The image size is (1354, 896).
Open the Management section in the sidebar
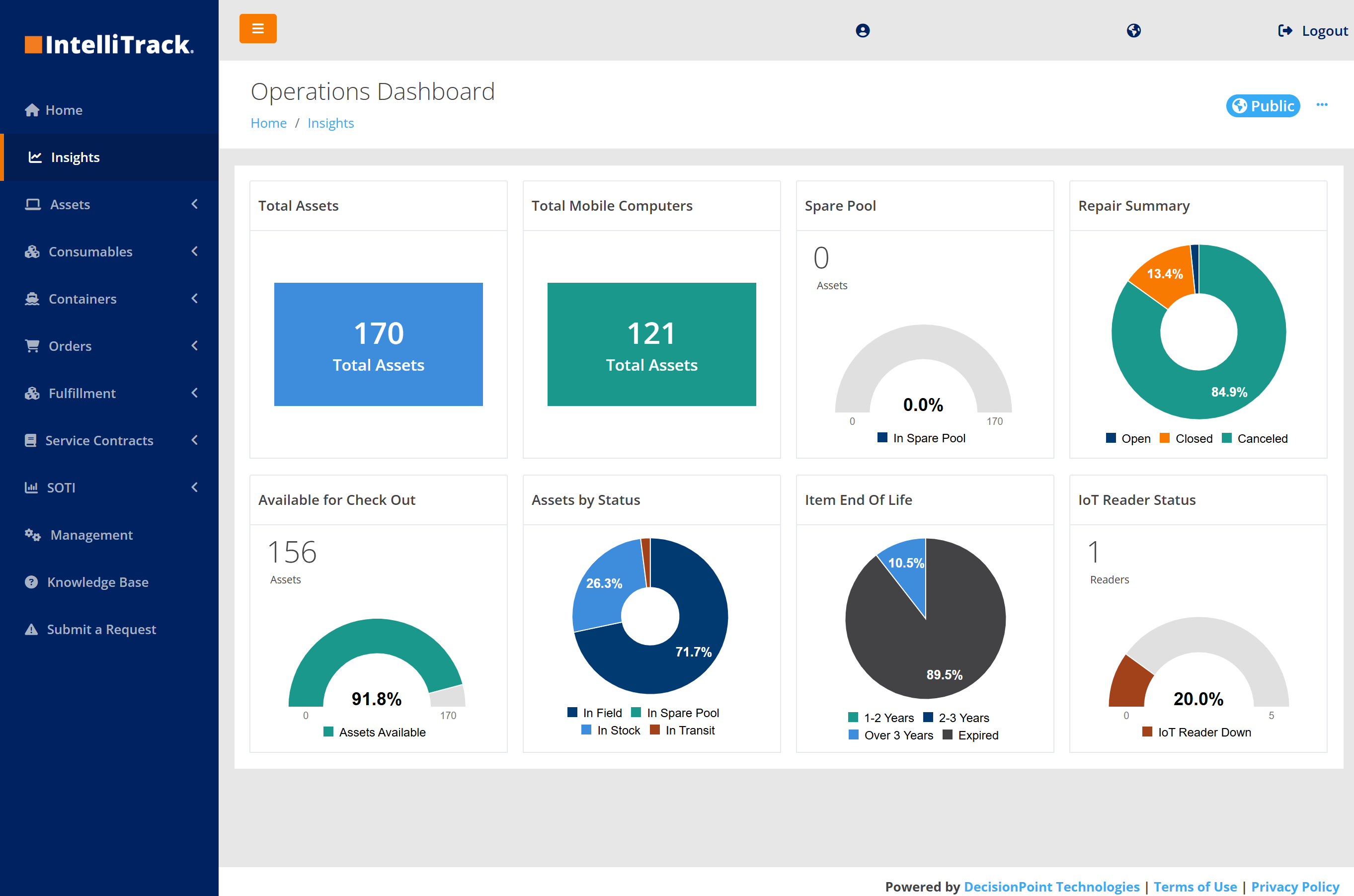click(x=91, y=535)
